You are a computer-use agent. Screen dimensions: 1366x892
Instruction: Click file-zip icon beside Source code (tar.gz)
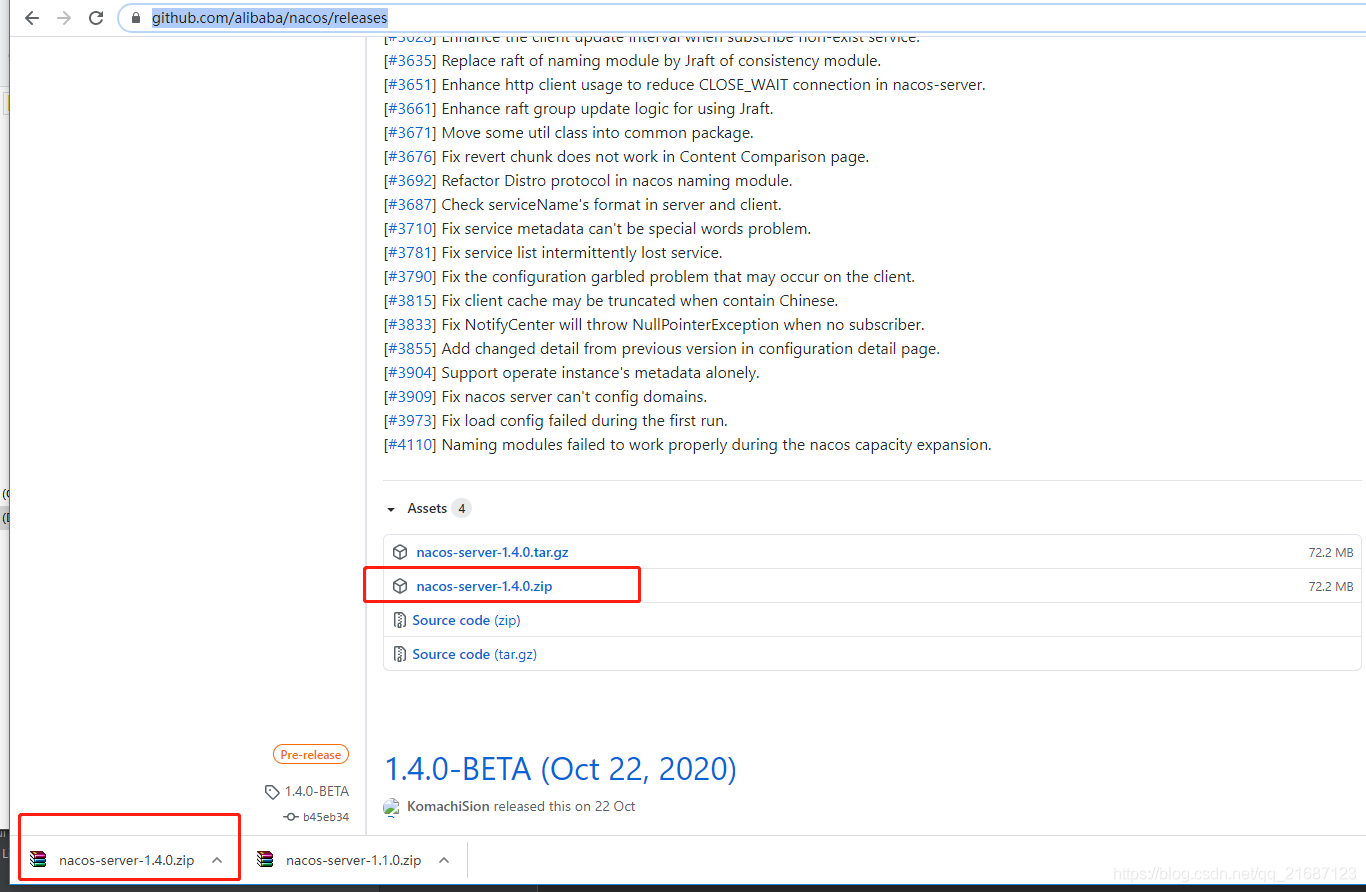(400, 654)
